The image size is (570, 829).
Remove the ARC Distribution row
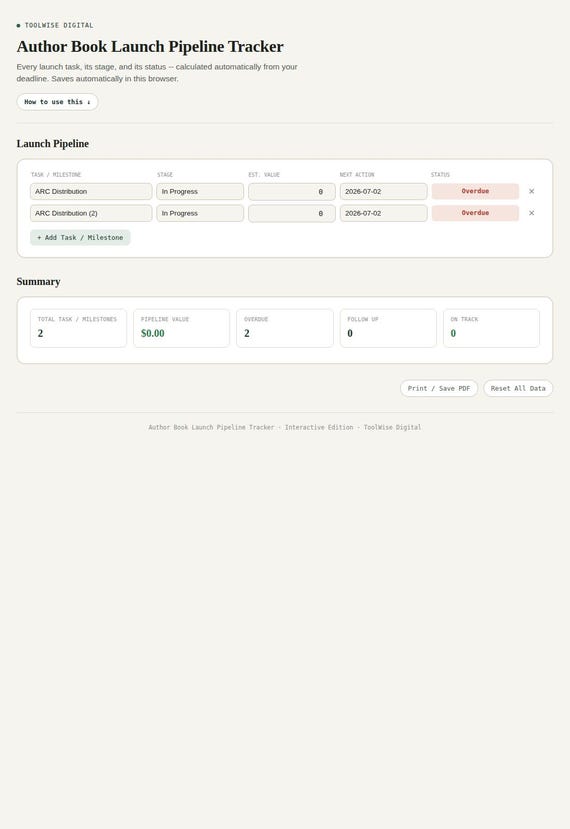pos(531,191)
